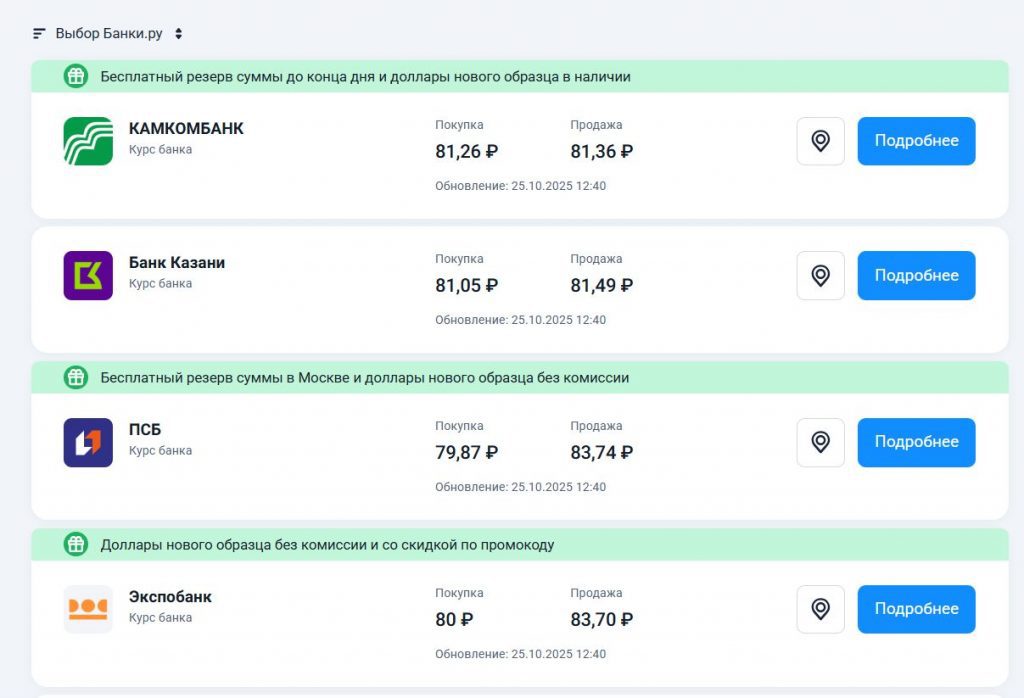
Task: Click the gift icon above Экспобанк offer
Action: (x=76, y=545)
